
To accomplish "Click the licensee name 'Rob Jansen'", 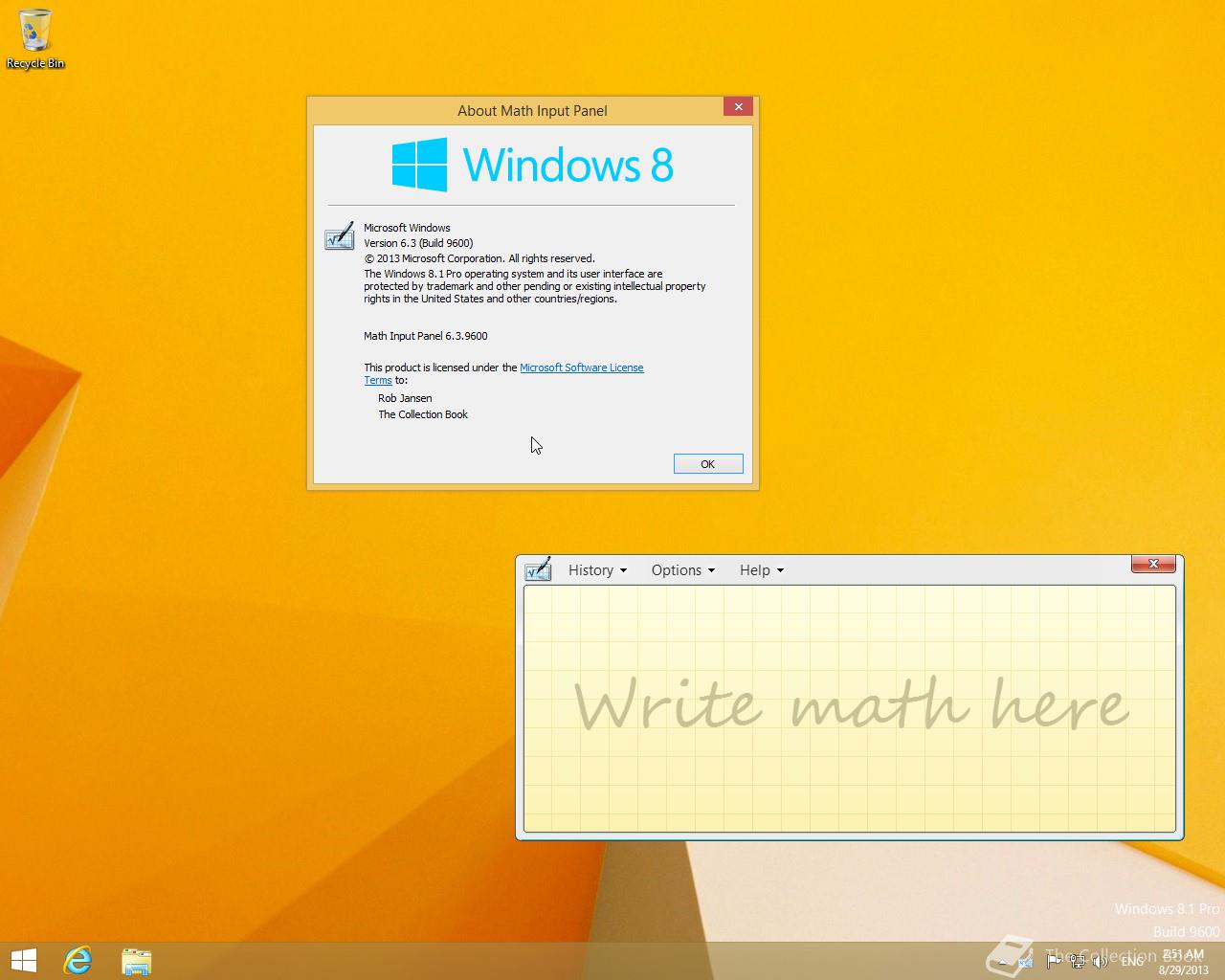I will click(405, 398).
